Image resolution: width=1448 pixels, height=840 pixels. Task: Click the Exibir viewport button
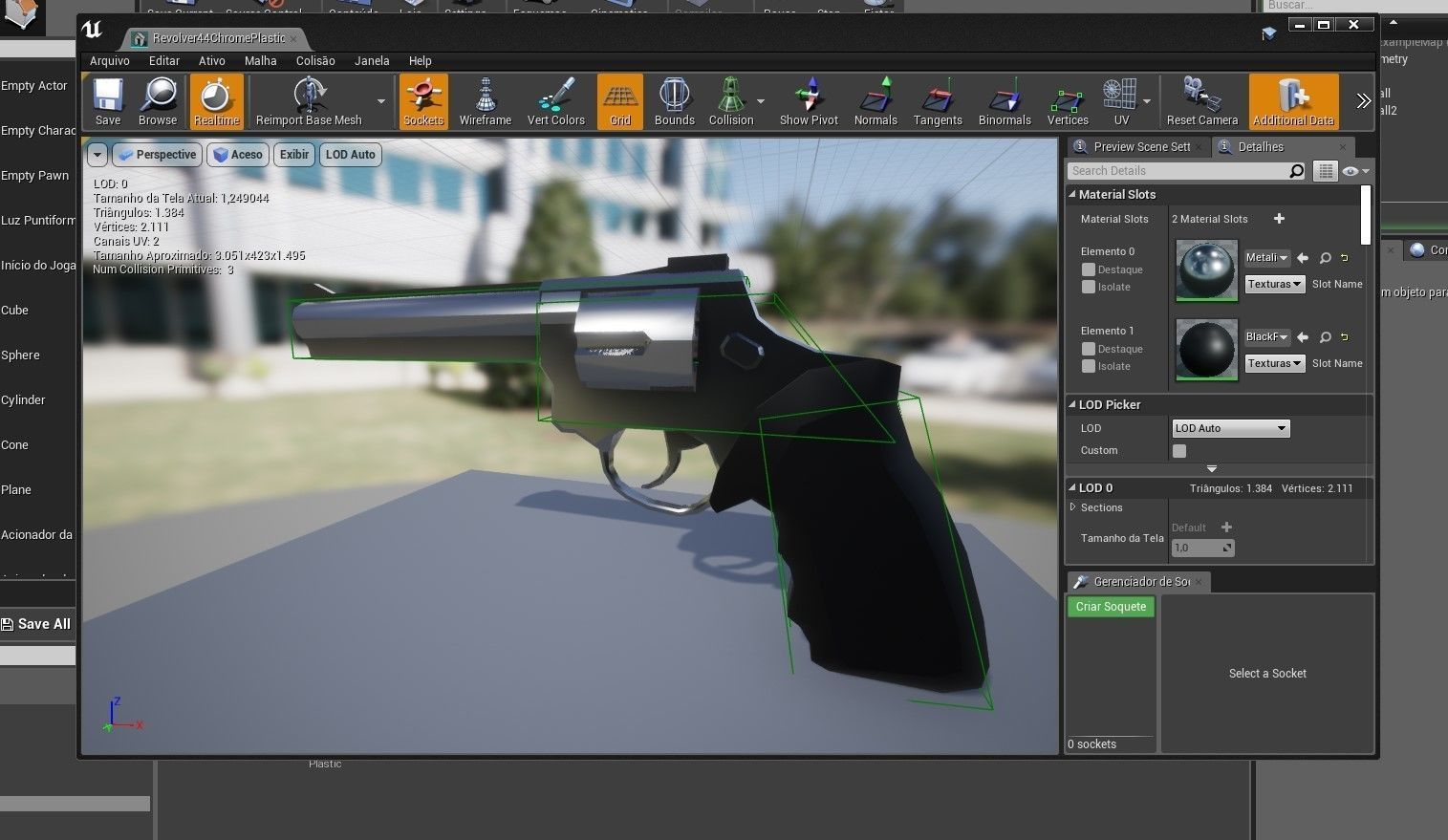click(294, 155)
